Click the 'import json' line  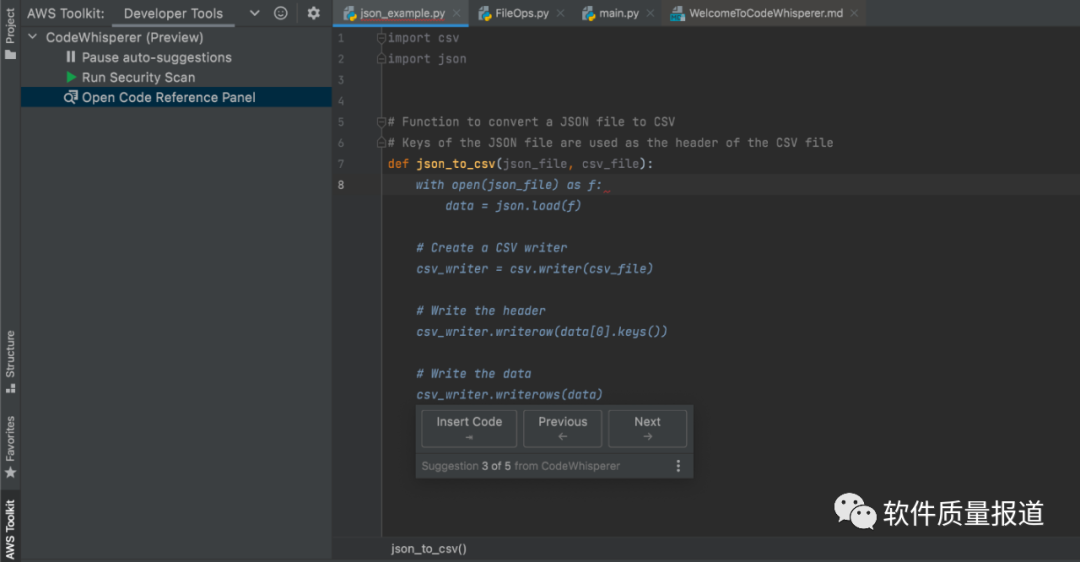(427, 59)
